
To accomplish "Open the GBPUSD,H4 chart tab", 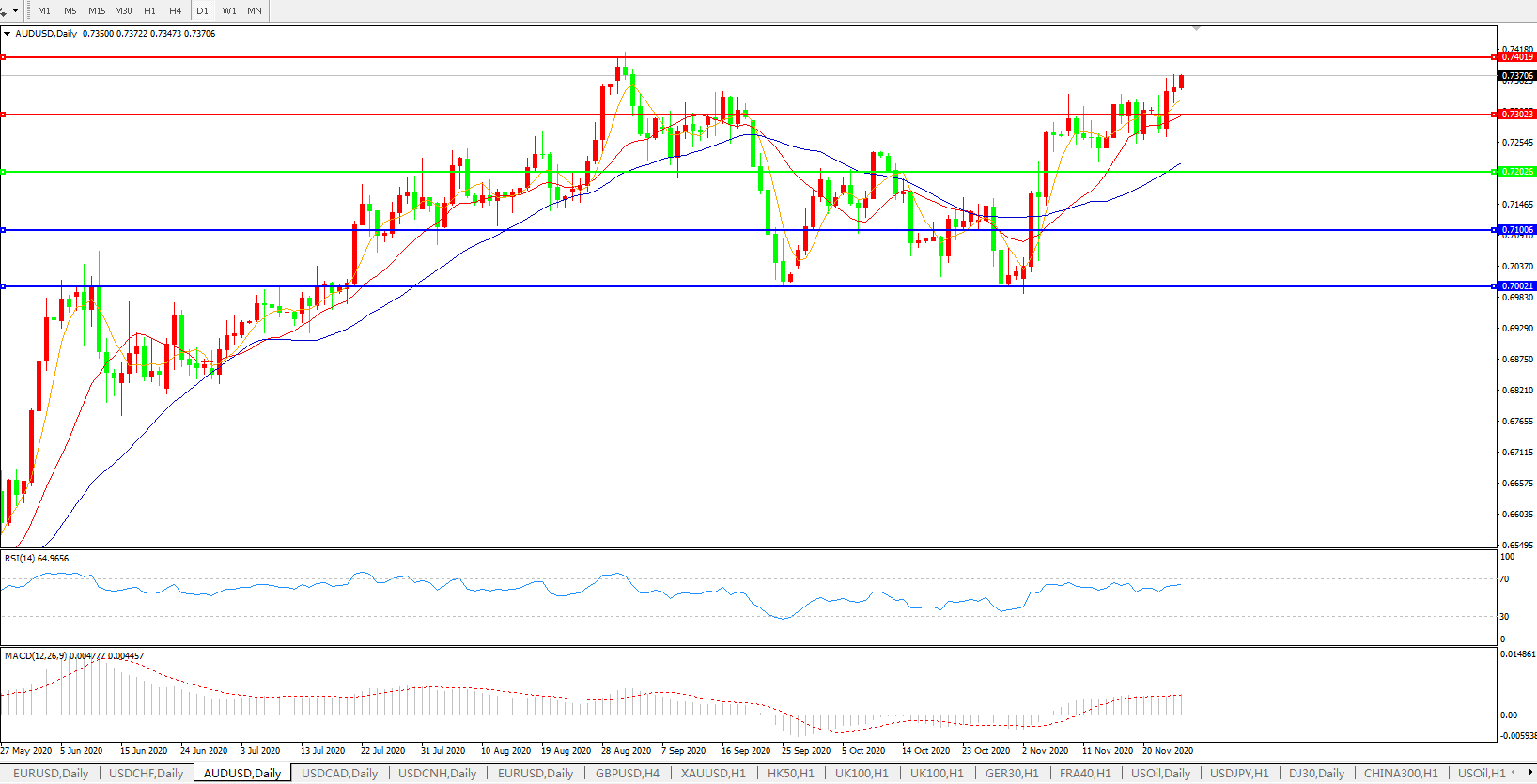I will [x=627, y=774].
